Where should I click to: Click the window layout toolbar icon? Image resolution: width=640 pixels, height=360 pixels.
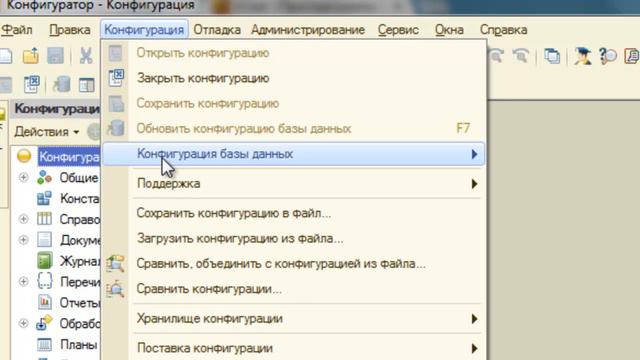pyautogui.click(x=87, y=85)
